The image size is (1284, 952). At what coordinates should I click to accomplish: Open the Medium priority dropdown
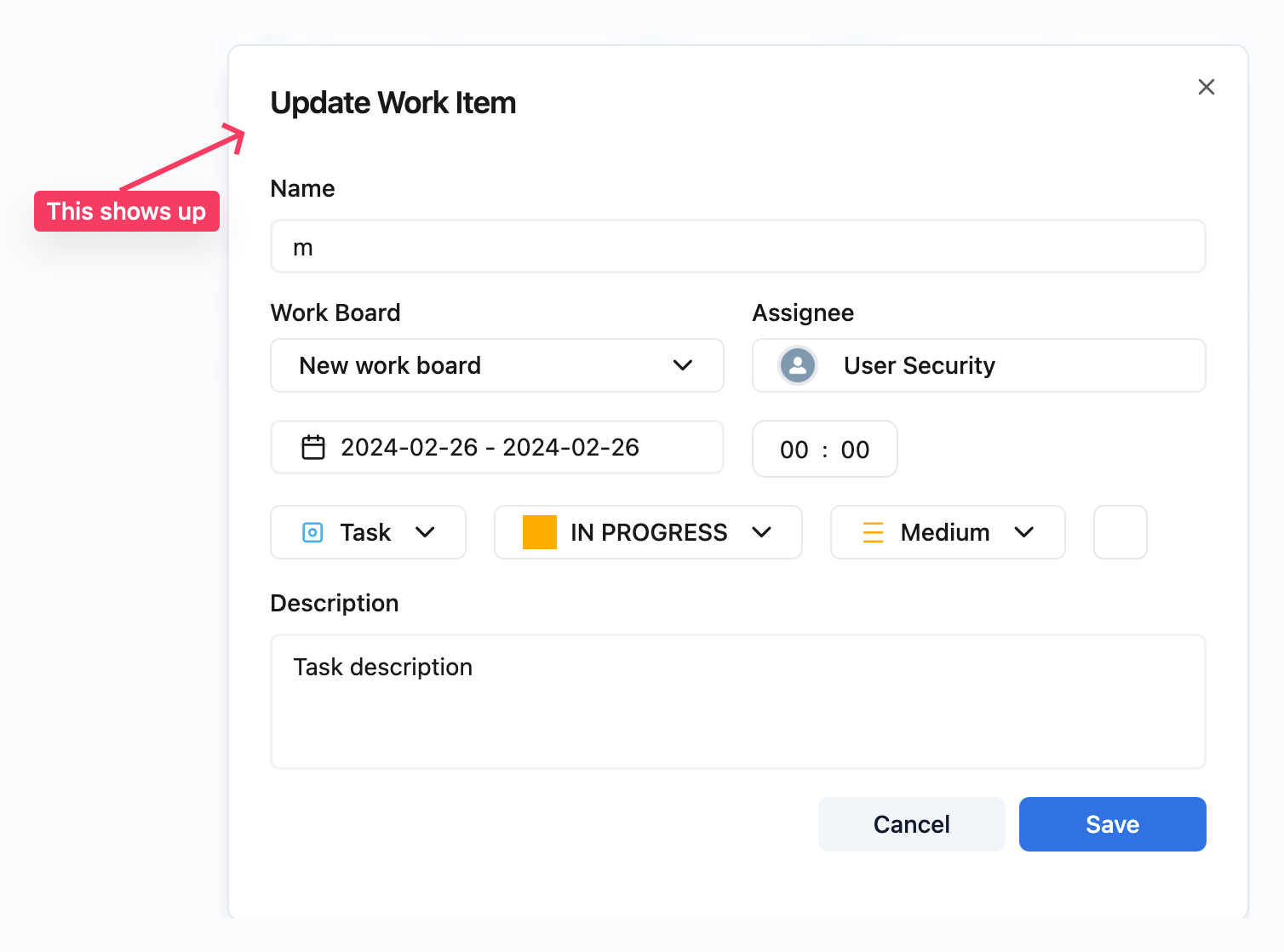[x=1023, y=533]
